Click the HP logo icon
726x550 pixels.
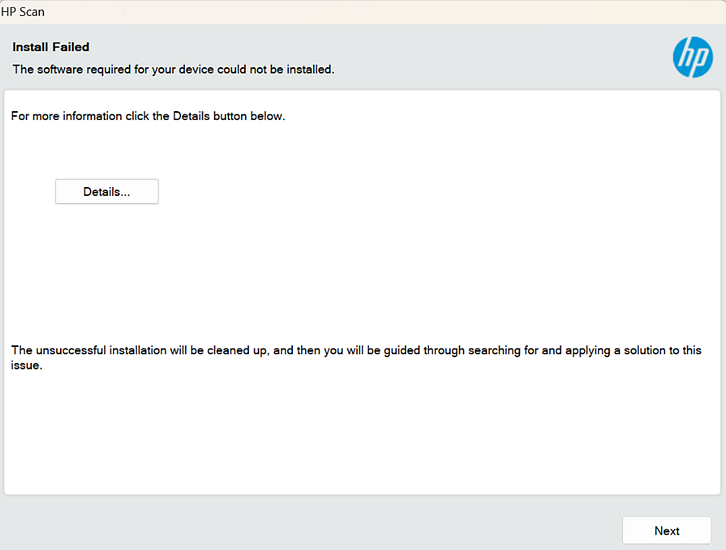click(692, 57)
